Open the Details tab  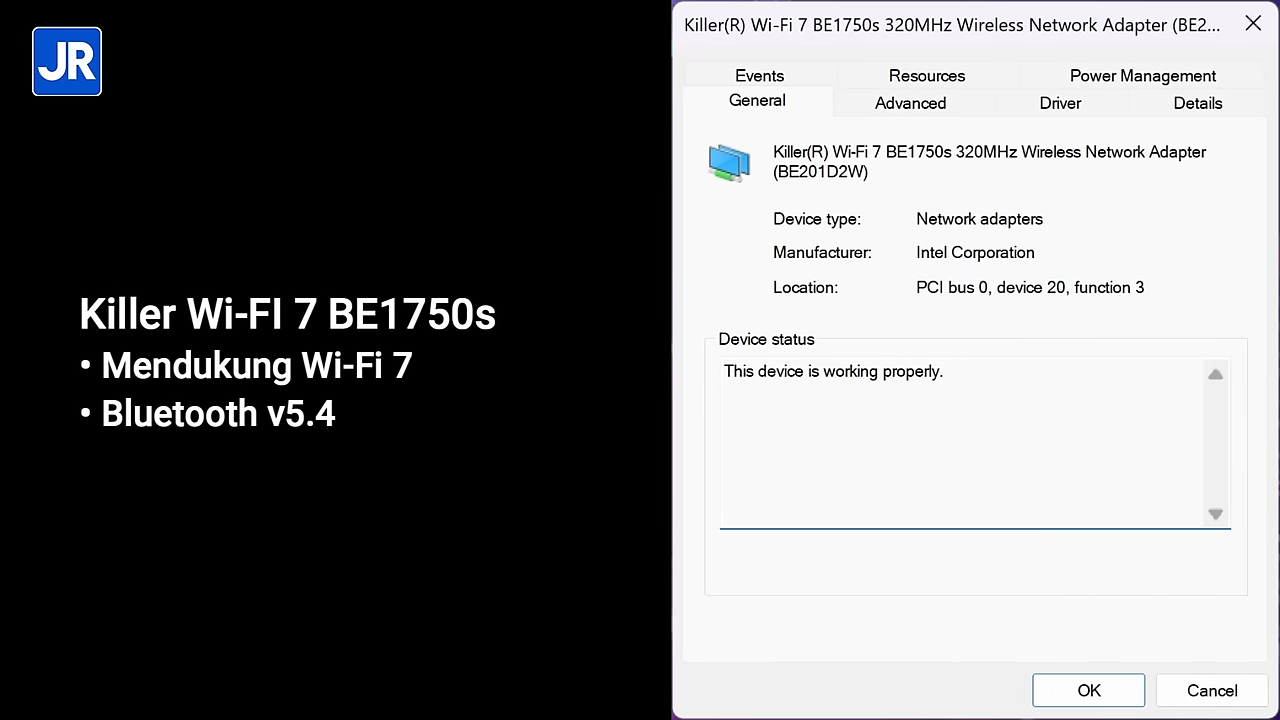[x=1197, y=103]
